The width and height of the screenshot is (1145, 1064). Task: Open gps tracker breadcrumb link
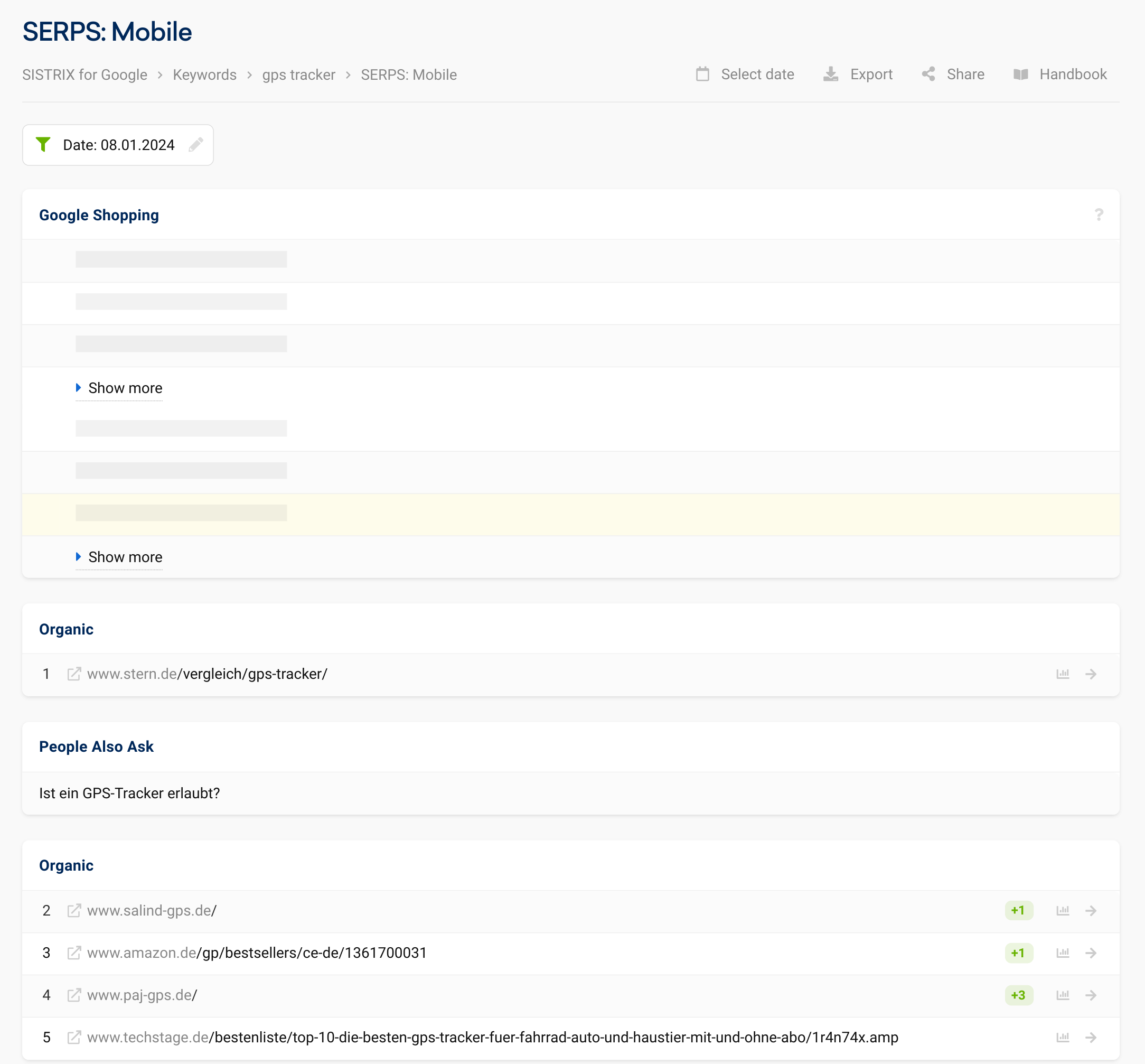[298, 75]
